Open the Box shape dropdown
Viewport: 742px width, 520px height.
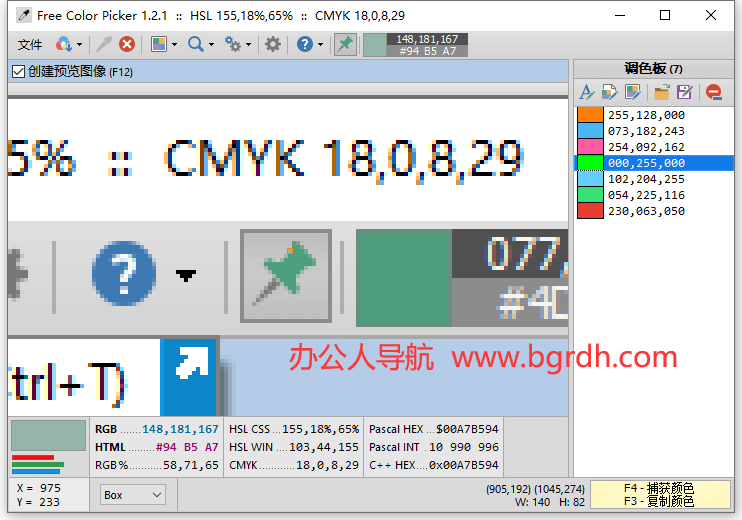click(133, 495)
